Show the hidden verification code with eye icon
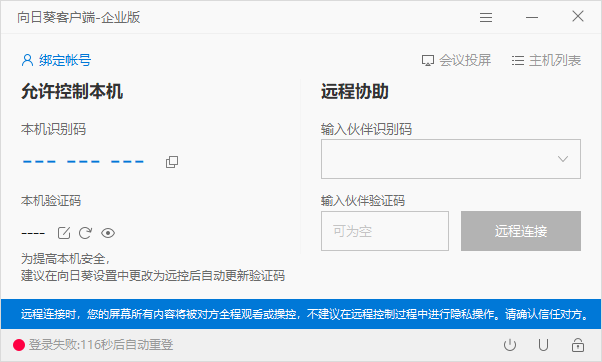The height and width of the screenshot is (362, 602). 108,233
